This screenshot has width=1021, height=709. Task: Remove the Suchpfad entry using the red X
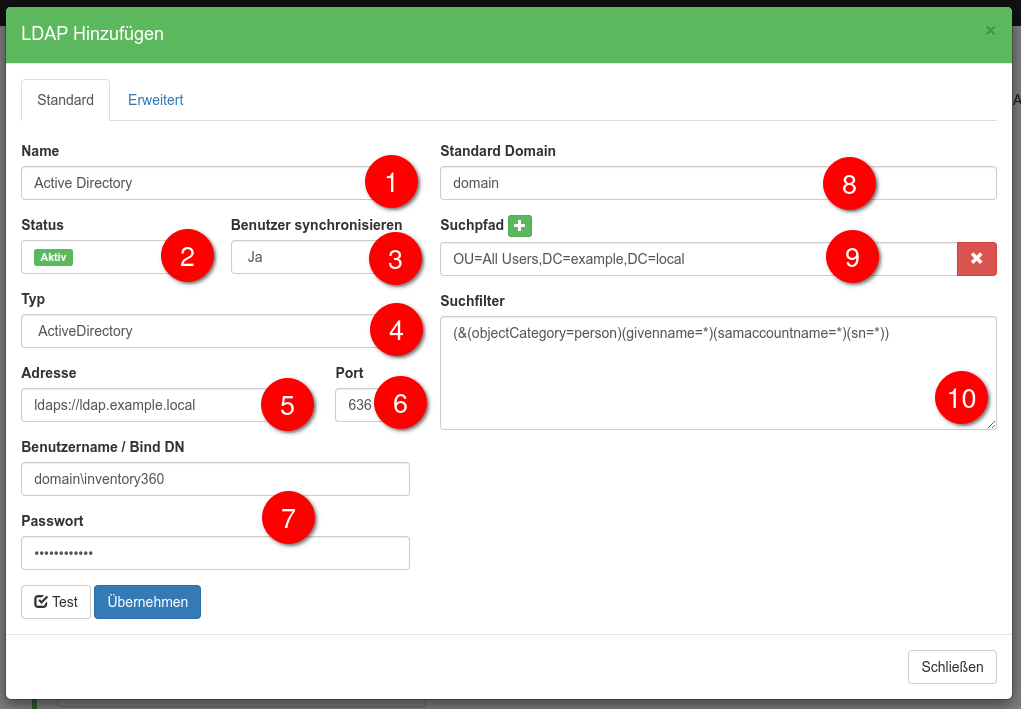click(976, 258)
